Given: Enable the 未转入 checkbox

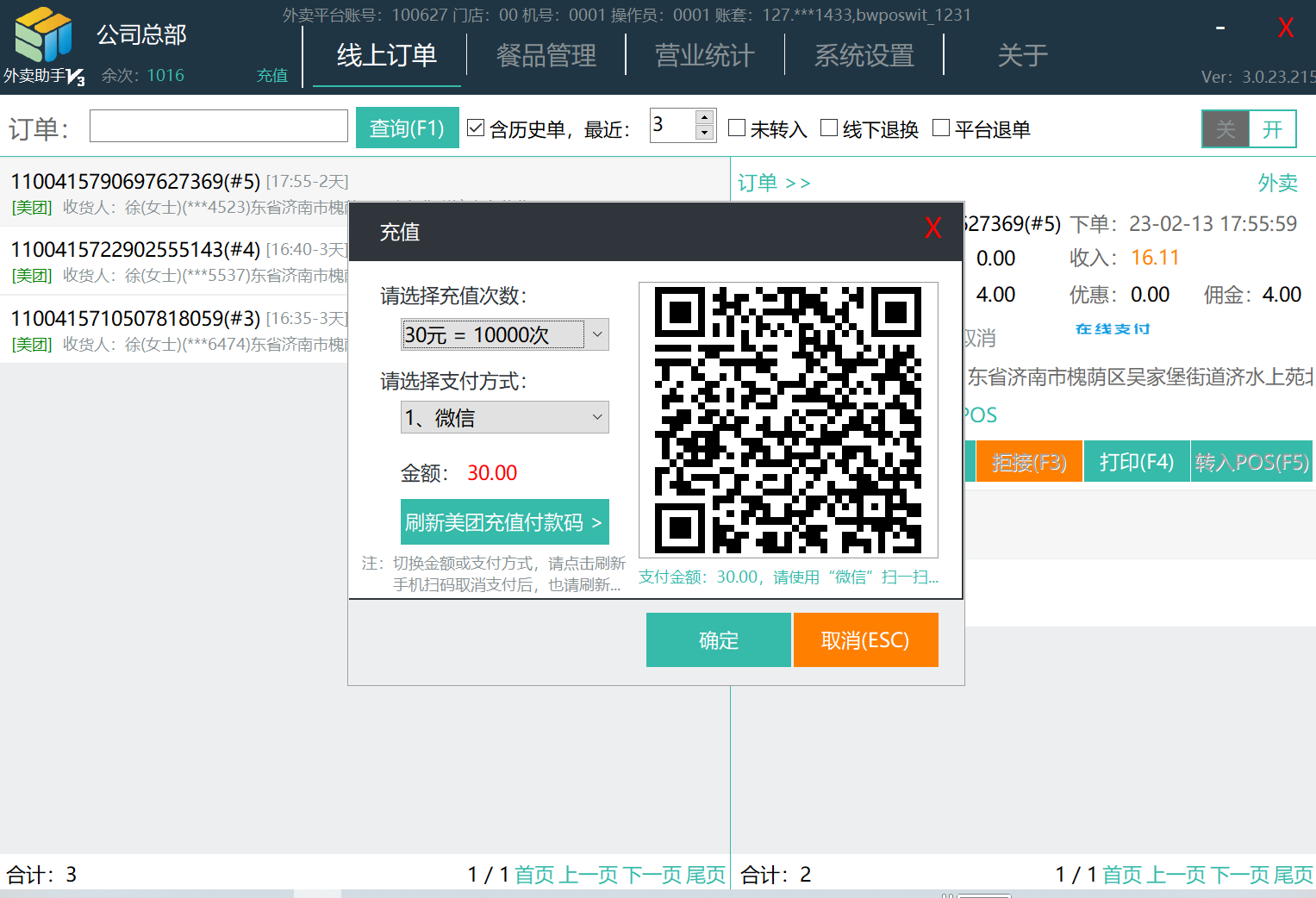Looking at the screenshot, I should pyautogui.click(x=737, y=128).
